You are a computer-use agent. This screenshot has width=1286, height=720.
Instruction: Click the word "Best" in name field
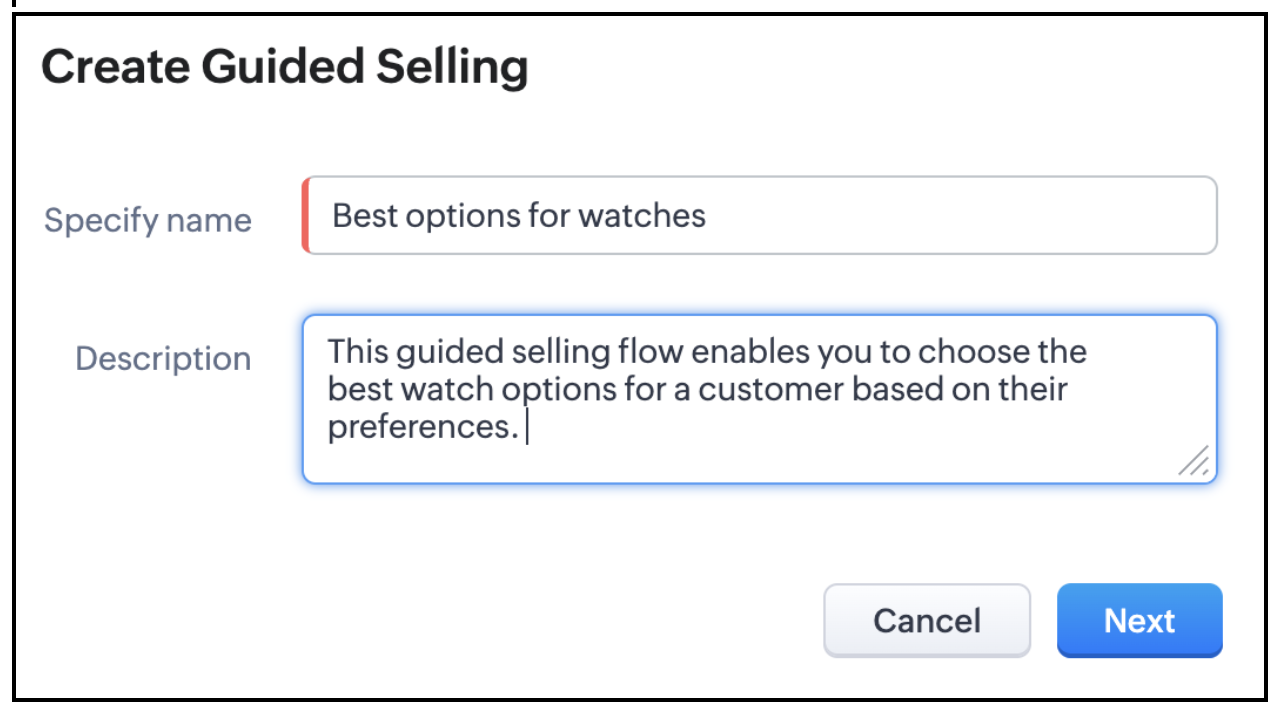point(362,216)
